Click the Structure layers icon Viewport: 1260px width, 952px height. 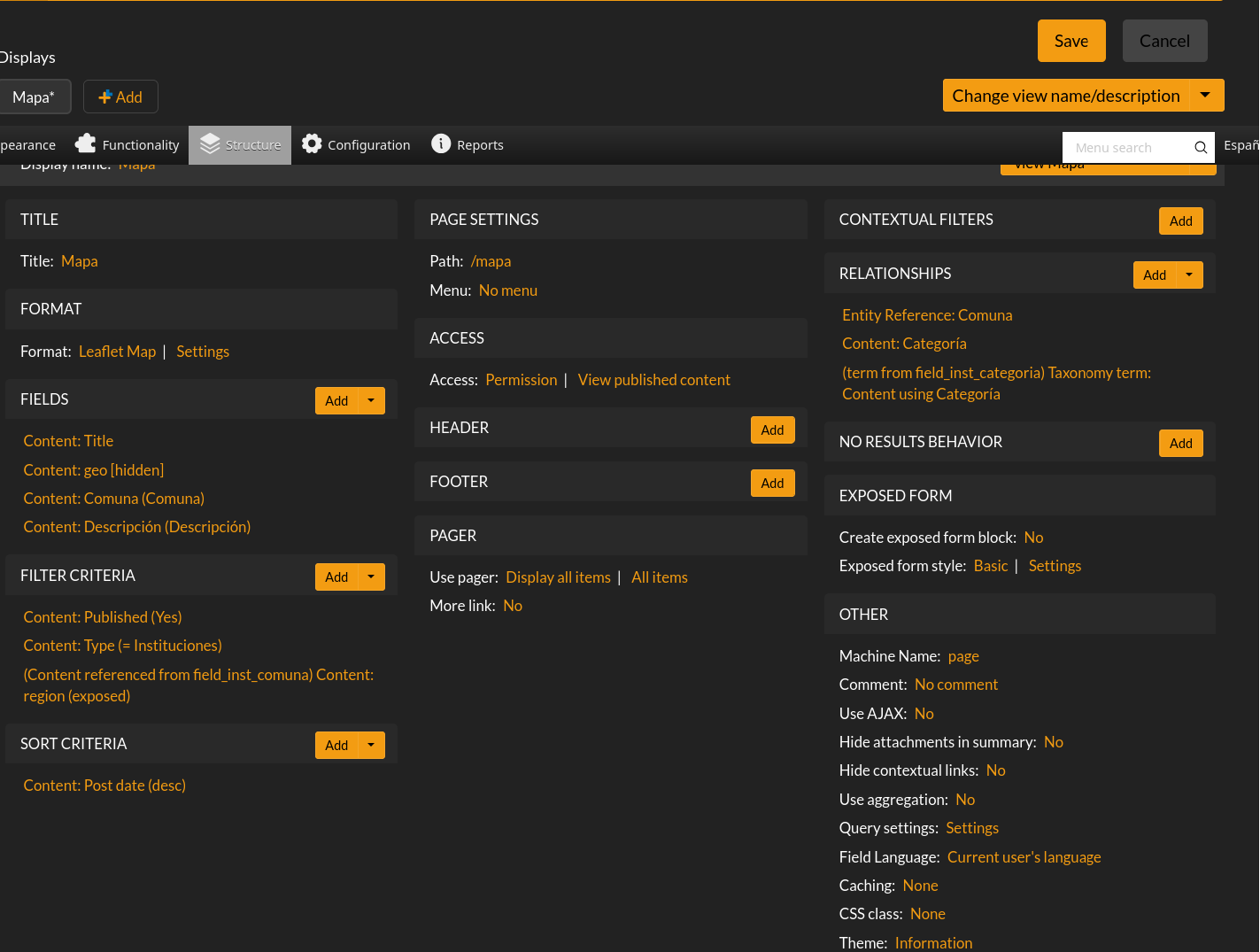[x=210, y=143]
